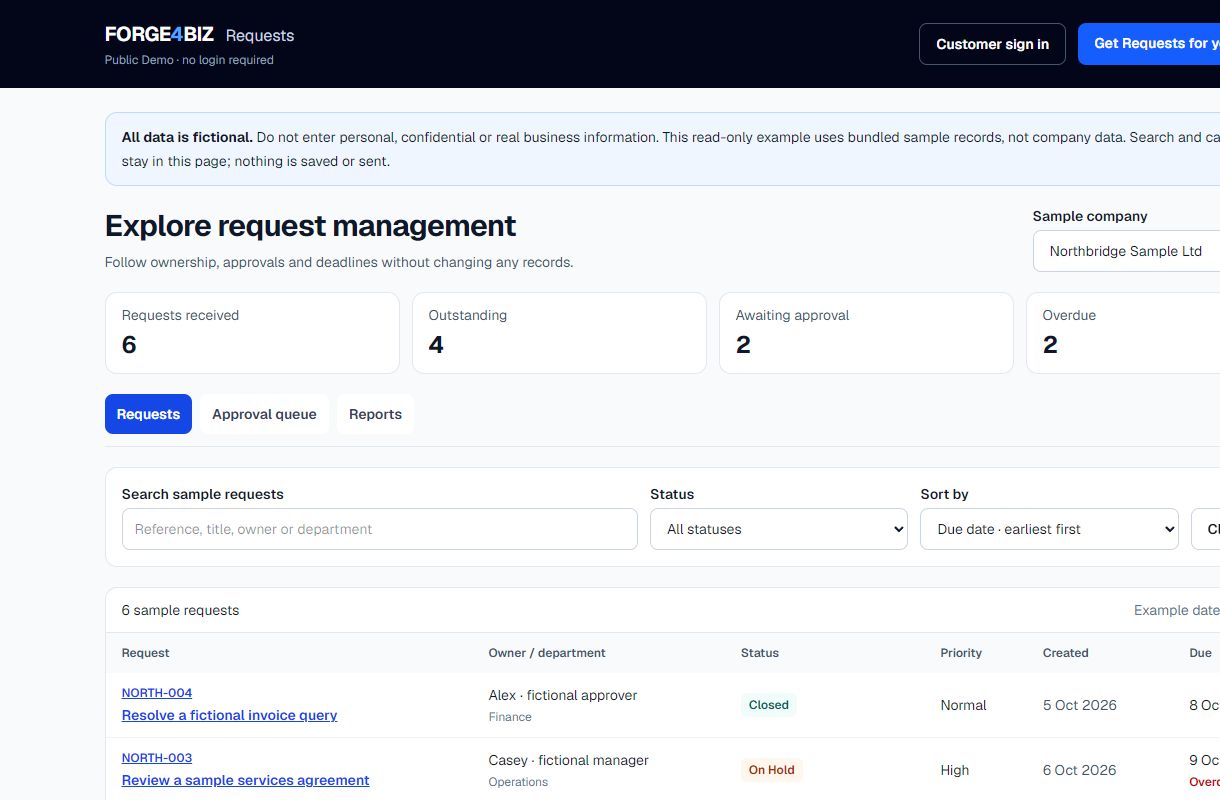The width and height of the screenshot is (1220, 800).
Task: Open Review a sample services agreement
Action: 246,780
